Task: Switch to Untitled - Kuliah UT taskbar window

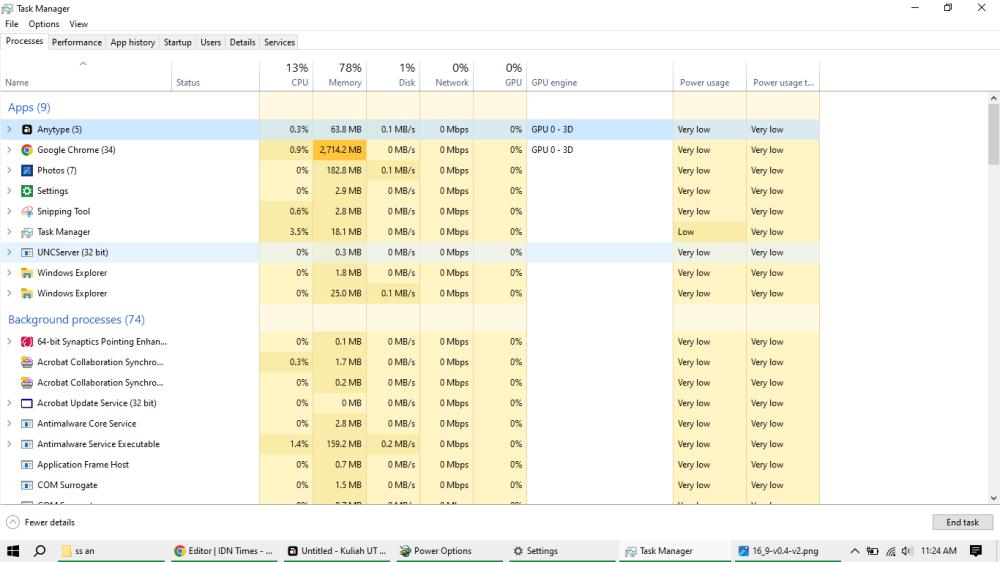Action: click(x=337, y=551)
